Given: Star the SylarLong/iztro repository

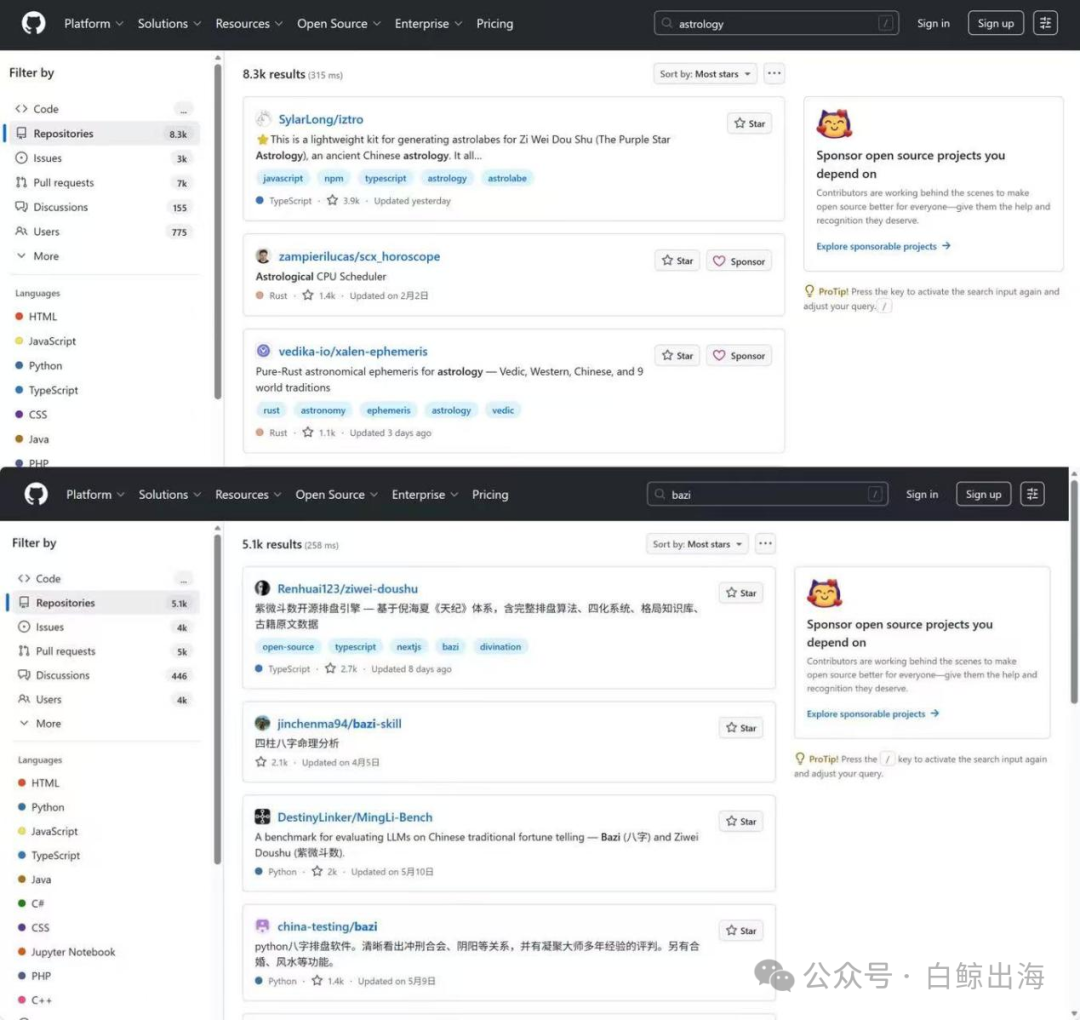Looking at the screenshot, I should tap(749, 123).
